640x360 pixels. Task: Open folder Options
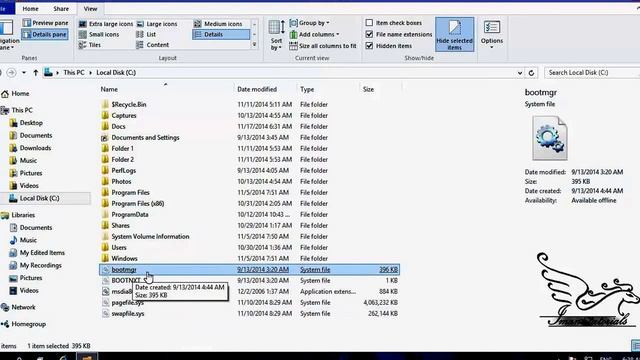(x=491, y=35)
